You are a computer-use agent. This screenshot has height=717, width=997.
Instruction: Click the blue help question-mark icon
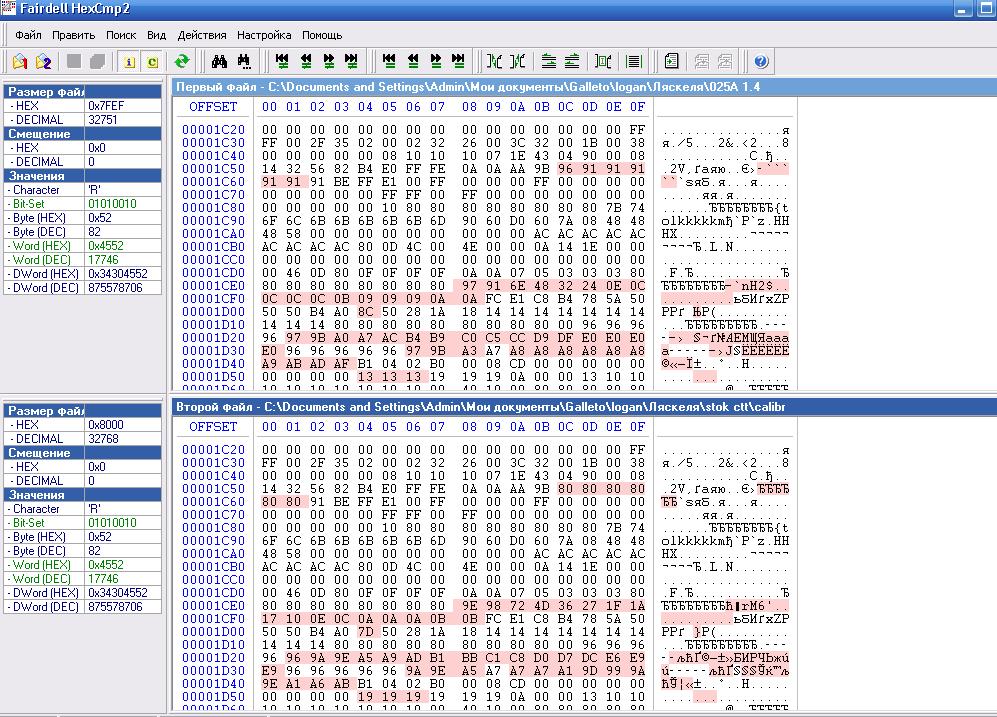coord(761,62)
